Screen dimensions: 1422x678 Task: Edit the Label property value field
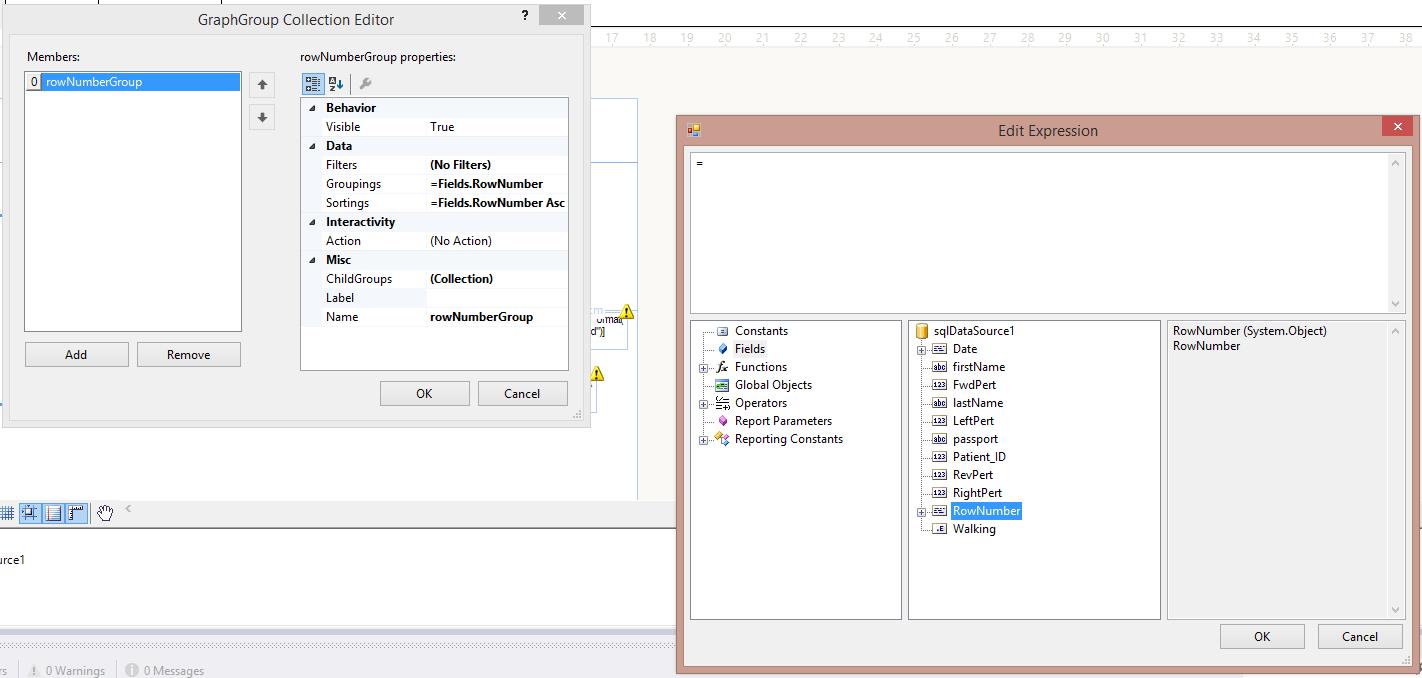coord(497,298)
